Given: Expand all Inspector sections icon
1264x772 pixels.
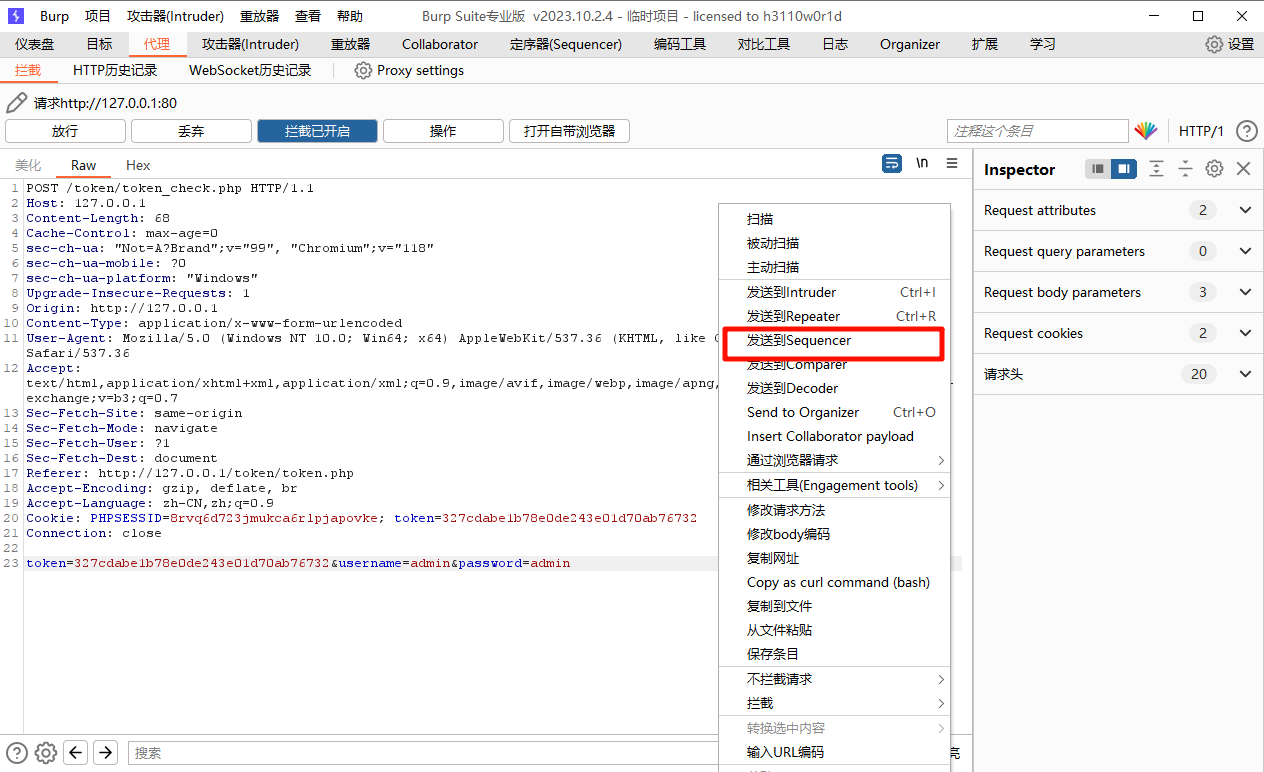Looking at the screenshot, I should pos(1156,169).
